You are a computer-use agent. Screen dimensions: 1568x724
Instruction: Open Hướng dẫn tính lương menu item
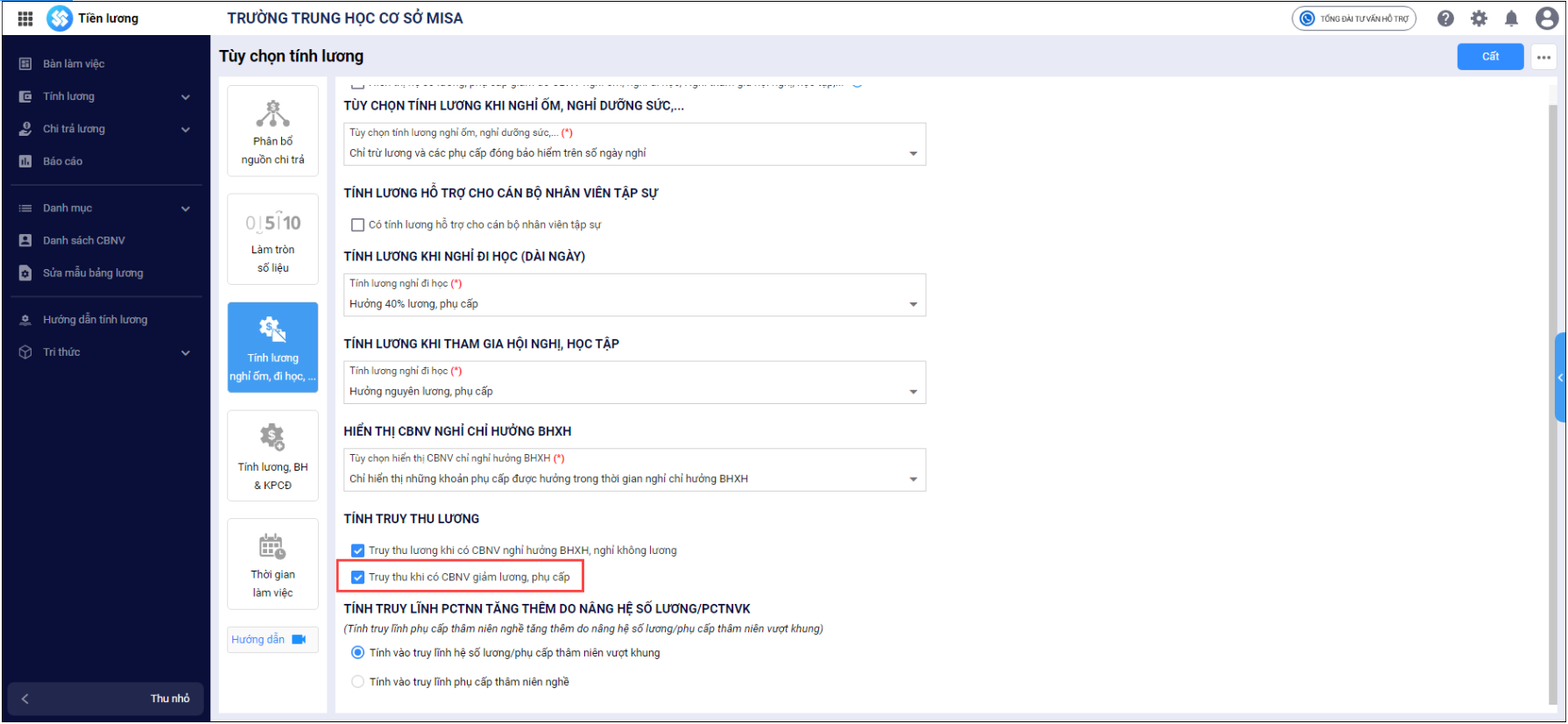[105, 320]
